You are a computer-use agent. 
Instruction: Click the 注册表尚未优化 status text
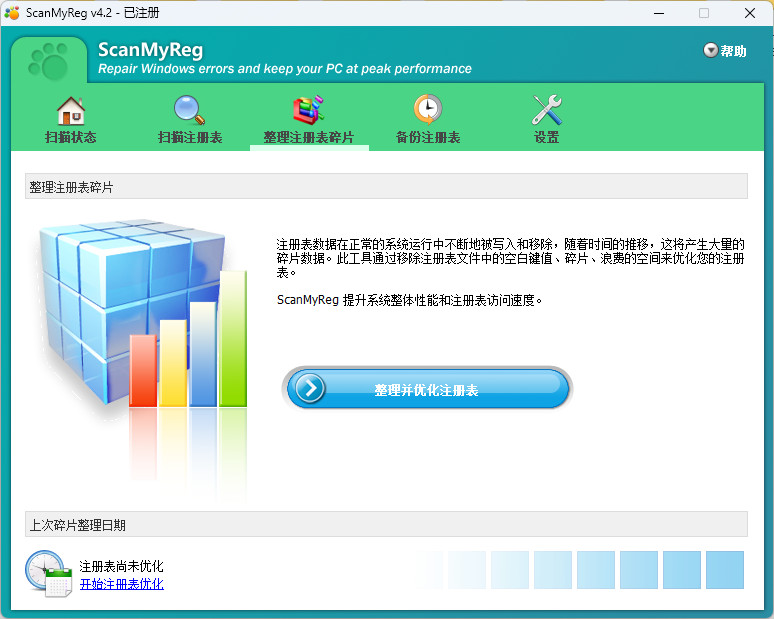pos(121,566)
